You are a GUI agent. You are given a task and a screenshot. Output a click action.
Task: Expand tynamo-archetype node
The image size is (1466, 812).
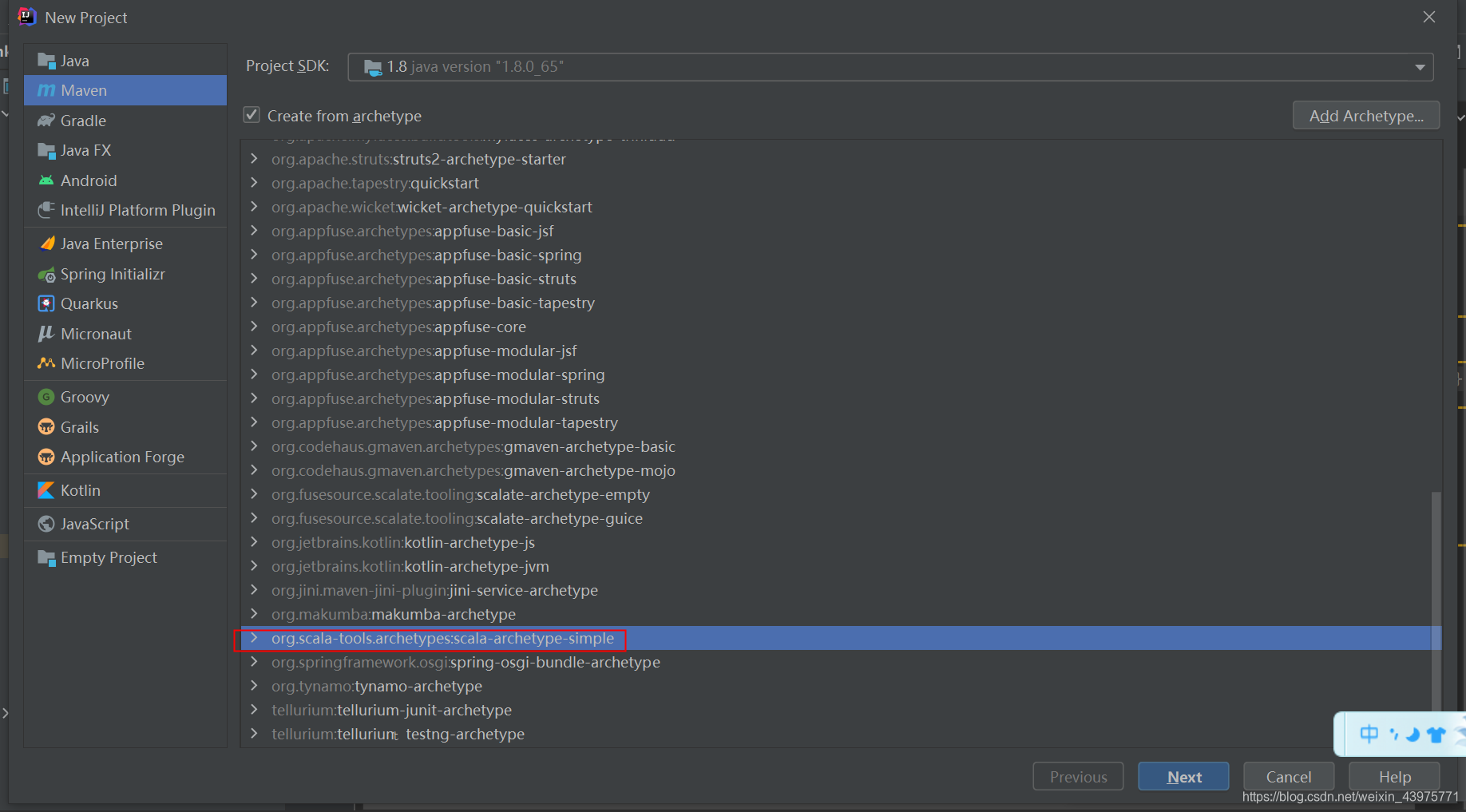click(x=254, y=686)
